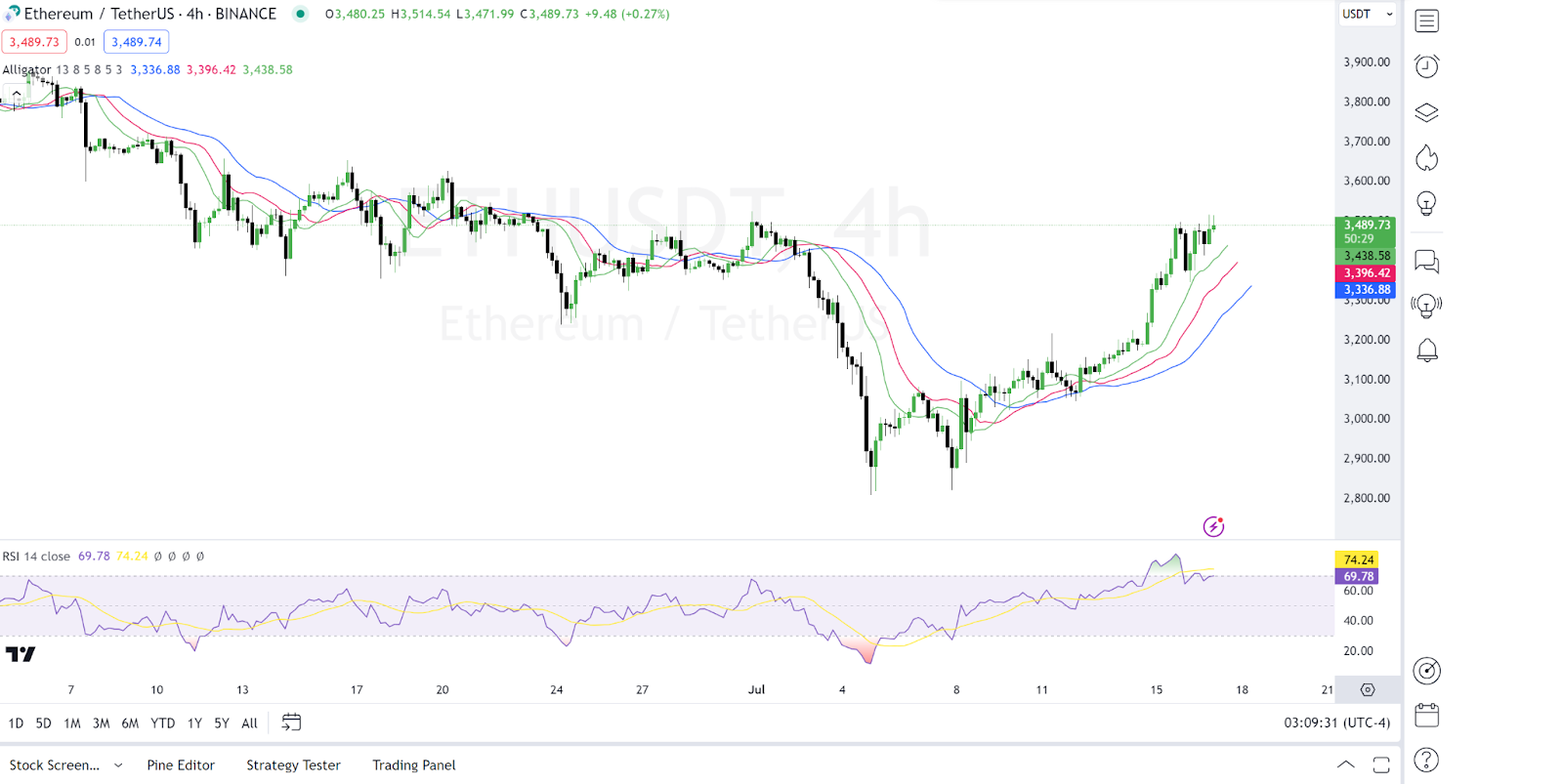
Task: Click the Alligator indicator legend name
Action: pos(26,69)
